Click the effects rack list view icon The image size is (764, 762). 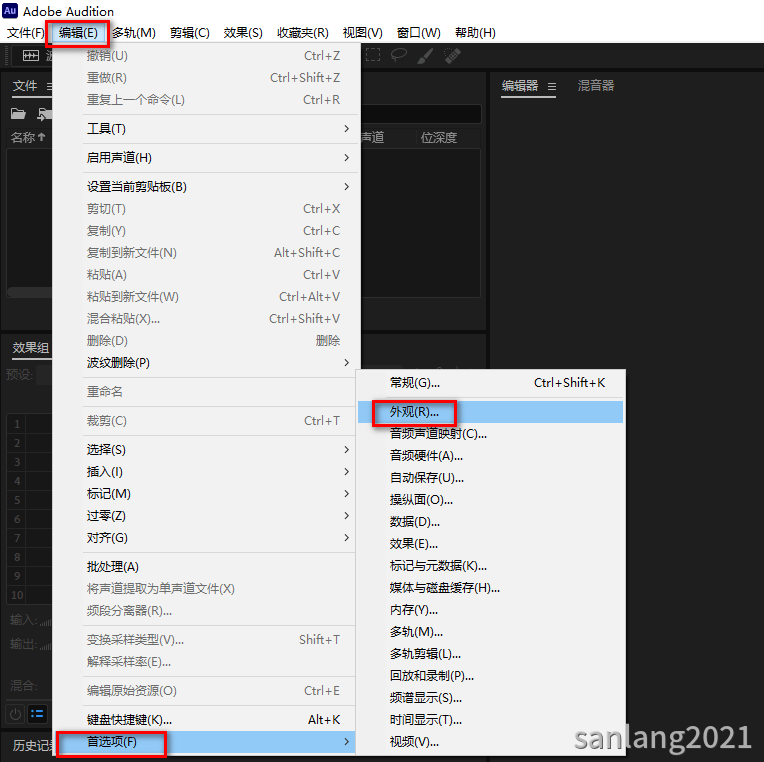pyautogui.click(x=37, y=714)
